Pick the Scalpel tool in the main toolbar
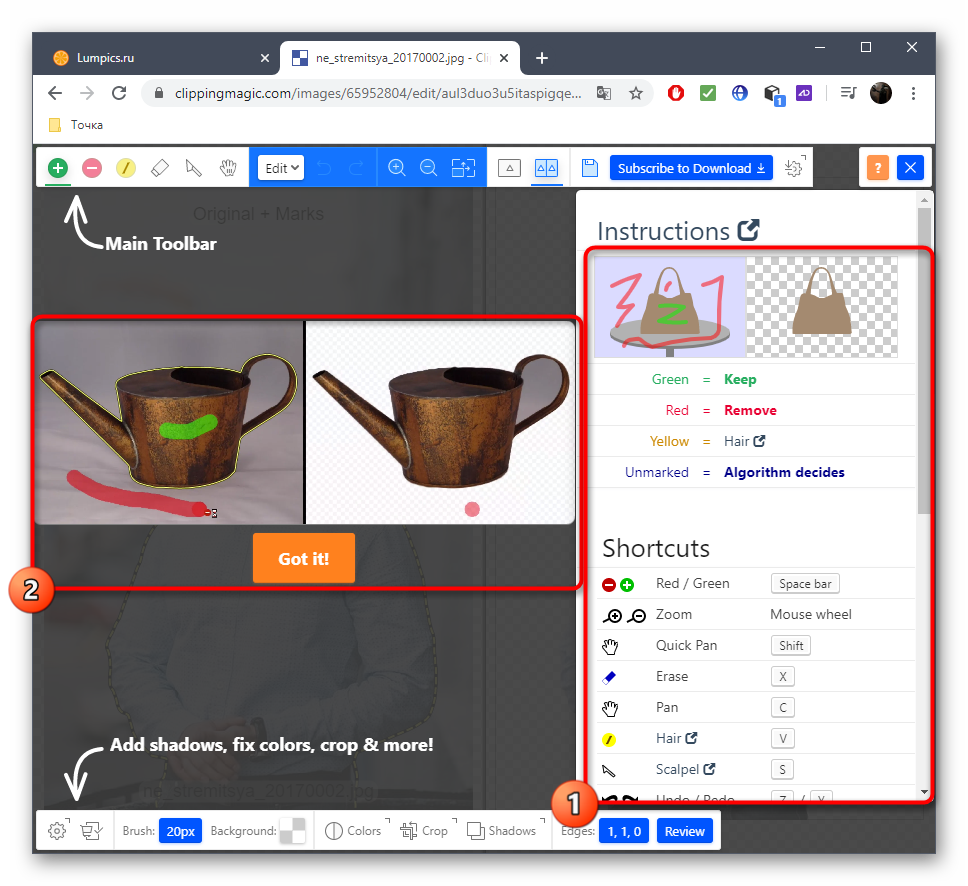The height and width of the screenshot is (886, 968). coord(194,168)
